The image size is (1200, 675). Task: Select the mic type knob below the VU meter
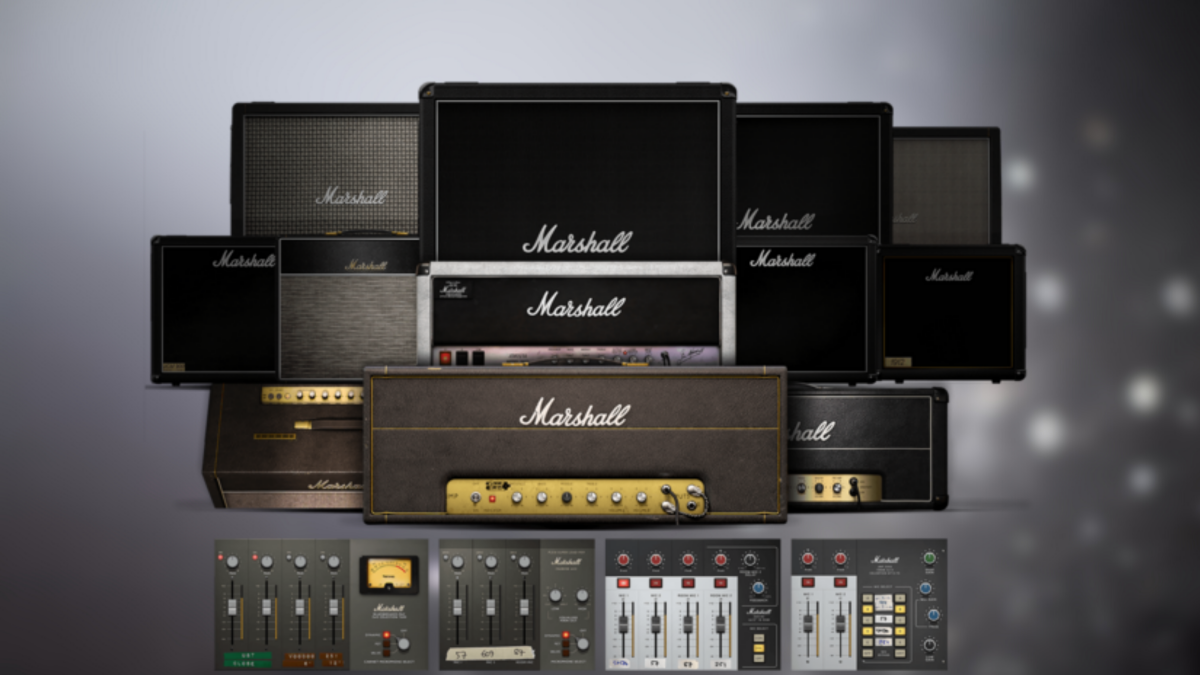[404, 644]
